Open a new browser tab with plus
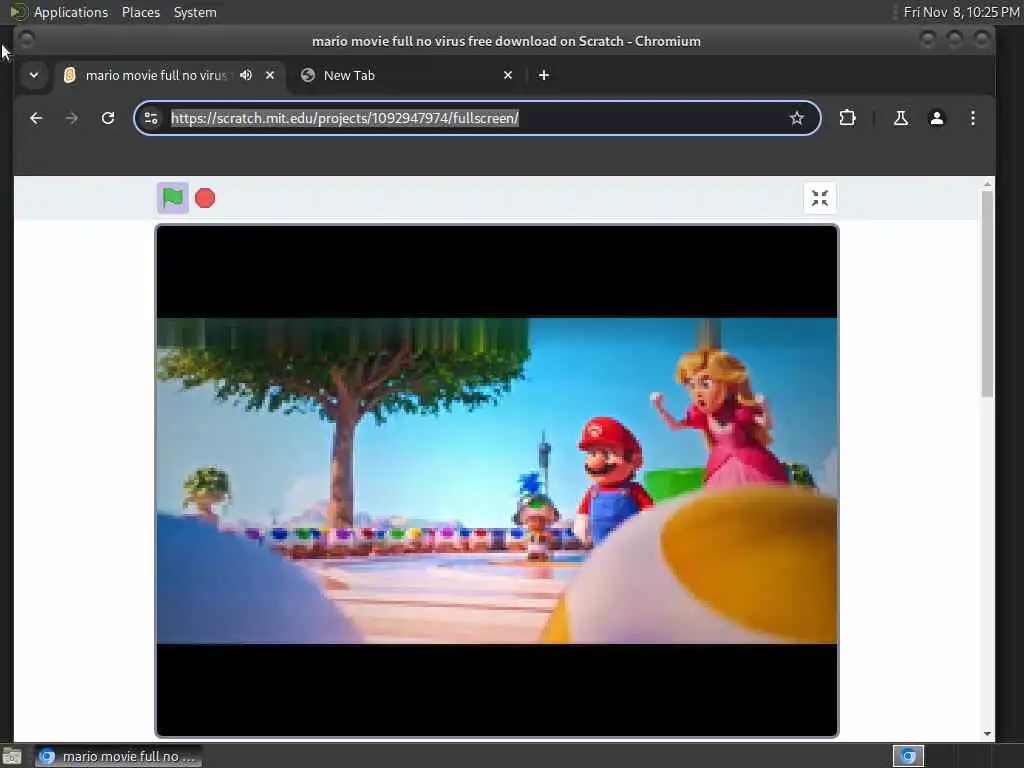This screenshot has height=768, width=1024. click(x=543, y=75)
